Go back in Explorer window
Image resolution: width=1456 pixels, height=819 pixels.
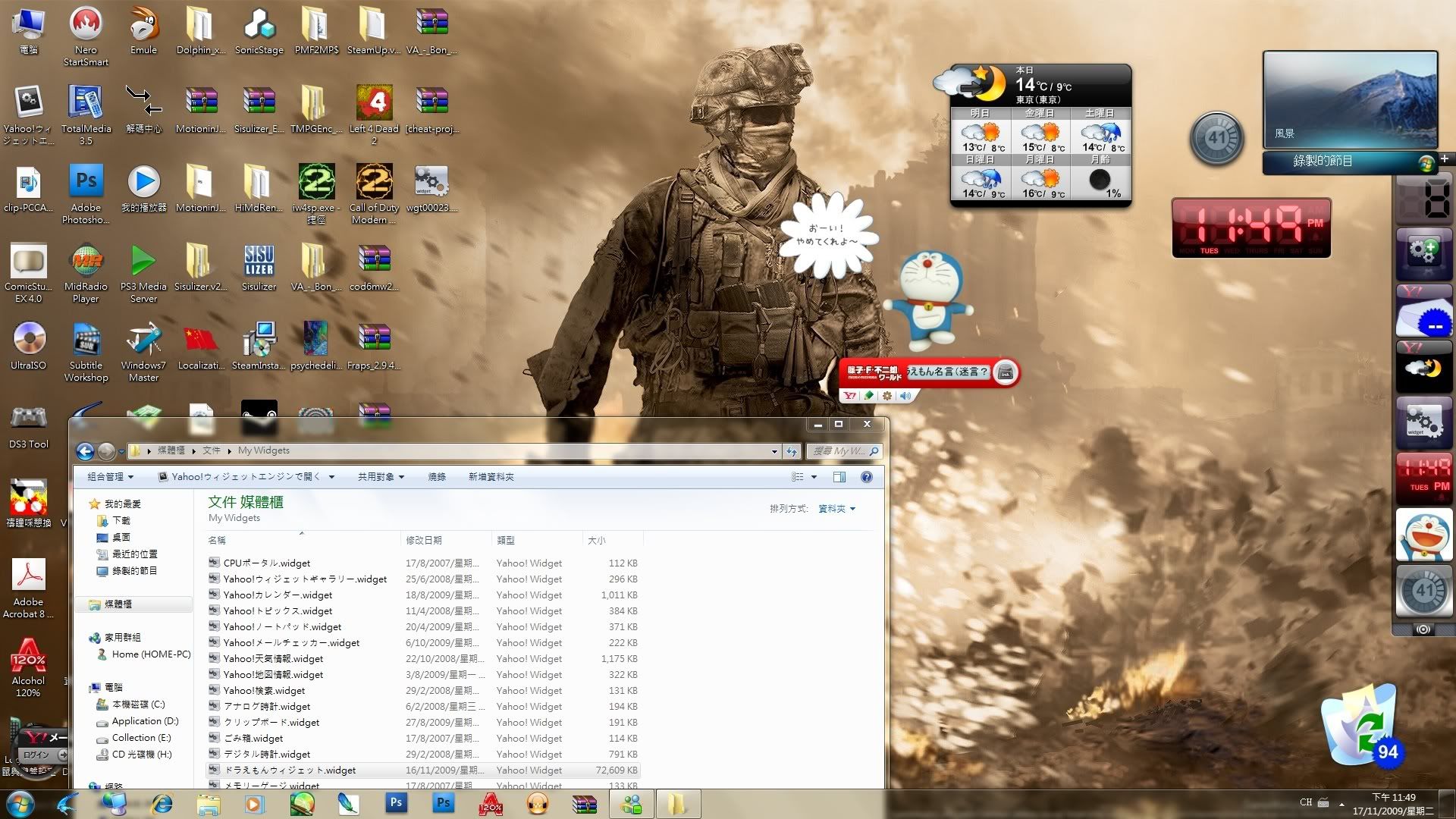(86, 452)
